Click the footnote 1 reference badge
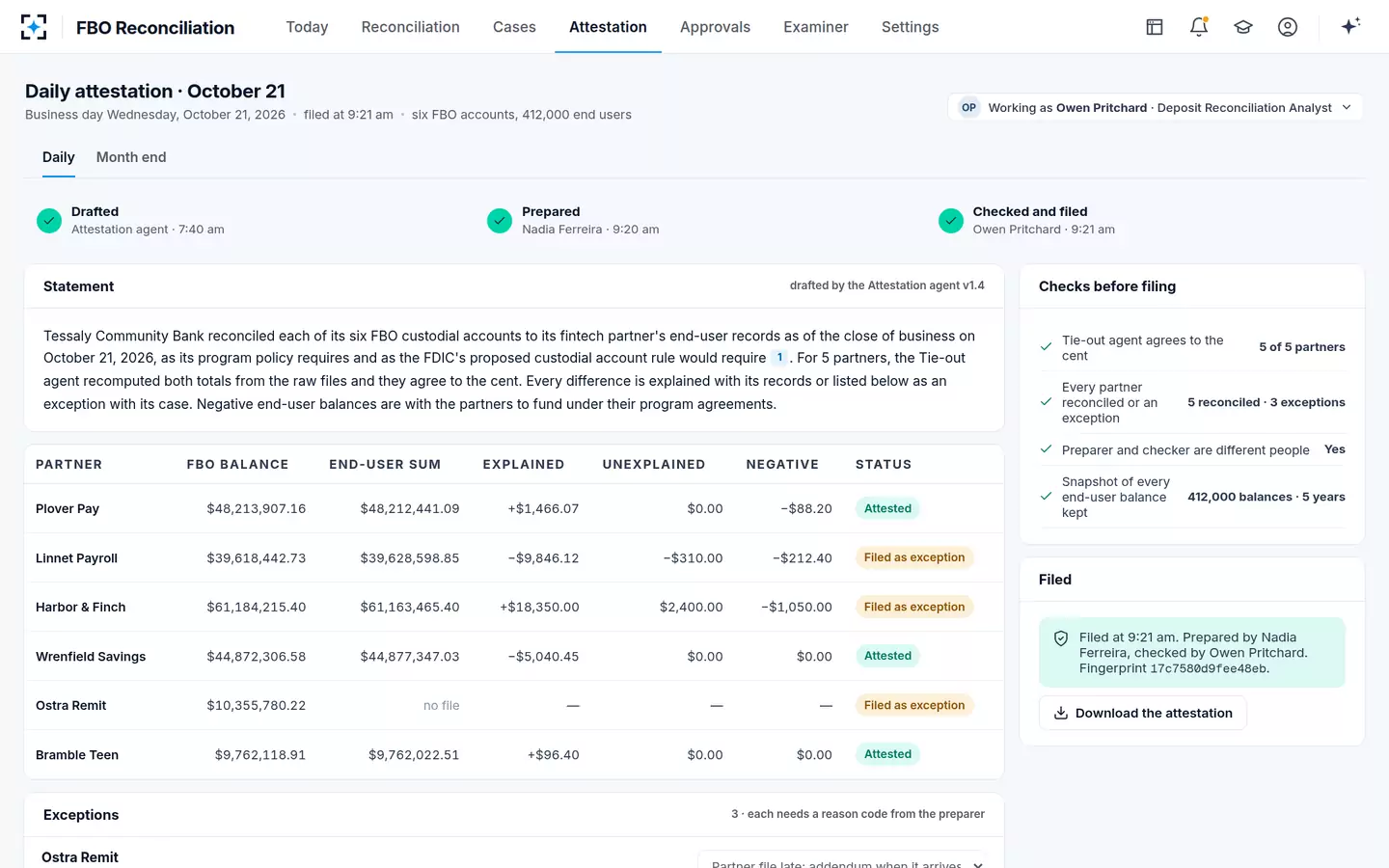This screenshot has width=1389, height=868. 779,358
